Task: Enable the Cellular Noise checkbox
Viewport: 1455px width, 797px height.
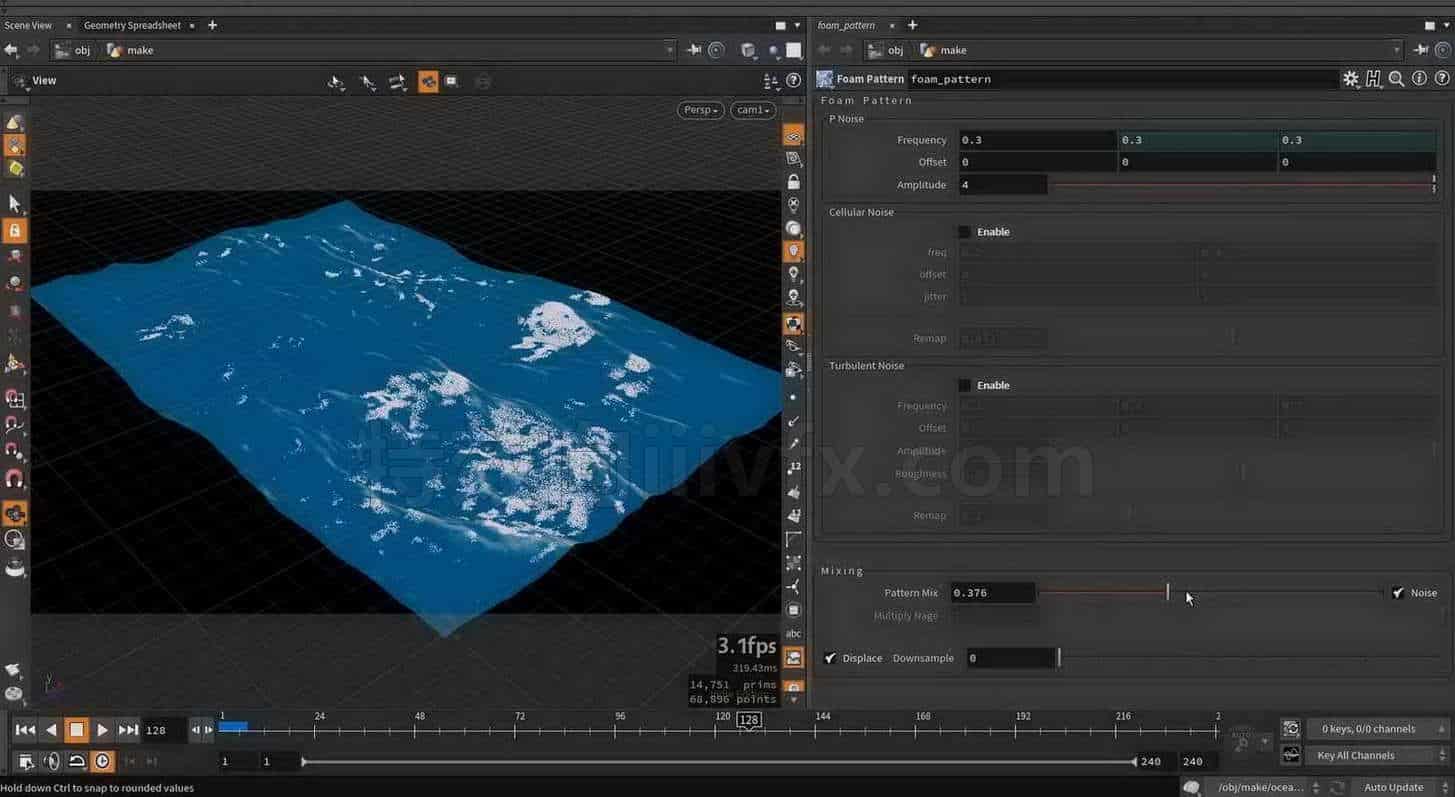Action: [965, 232]
